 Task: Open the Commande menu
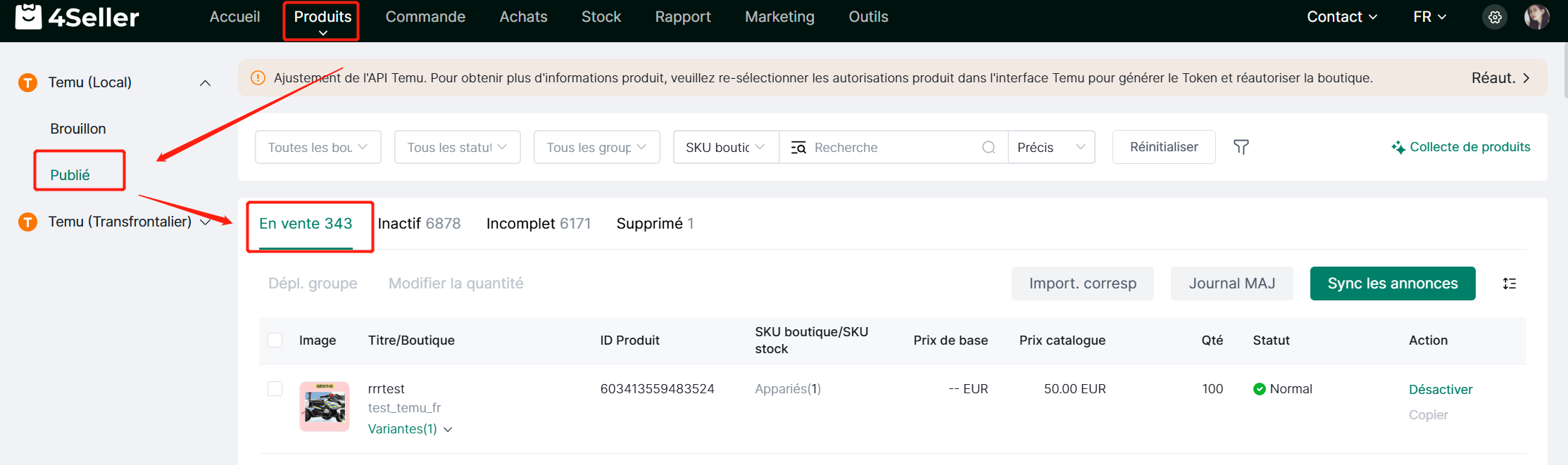(425, 17)
